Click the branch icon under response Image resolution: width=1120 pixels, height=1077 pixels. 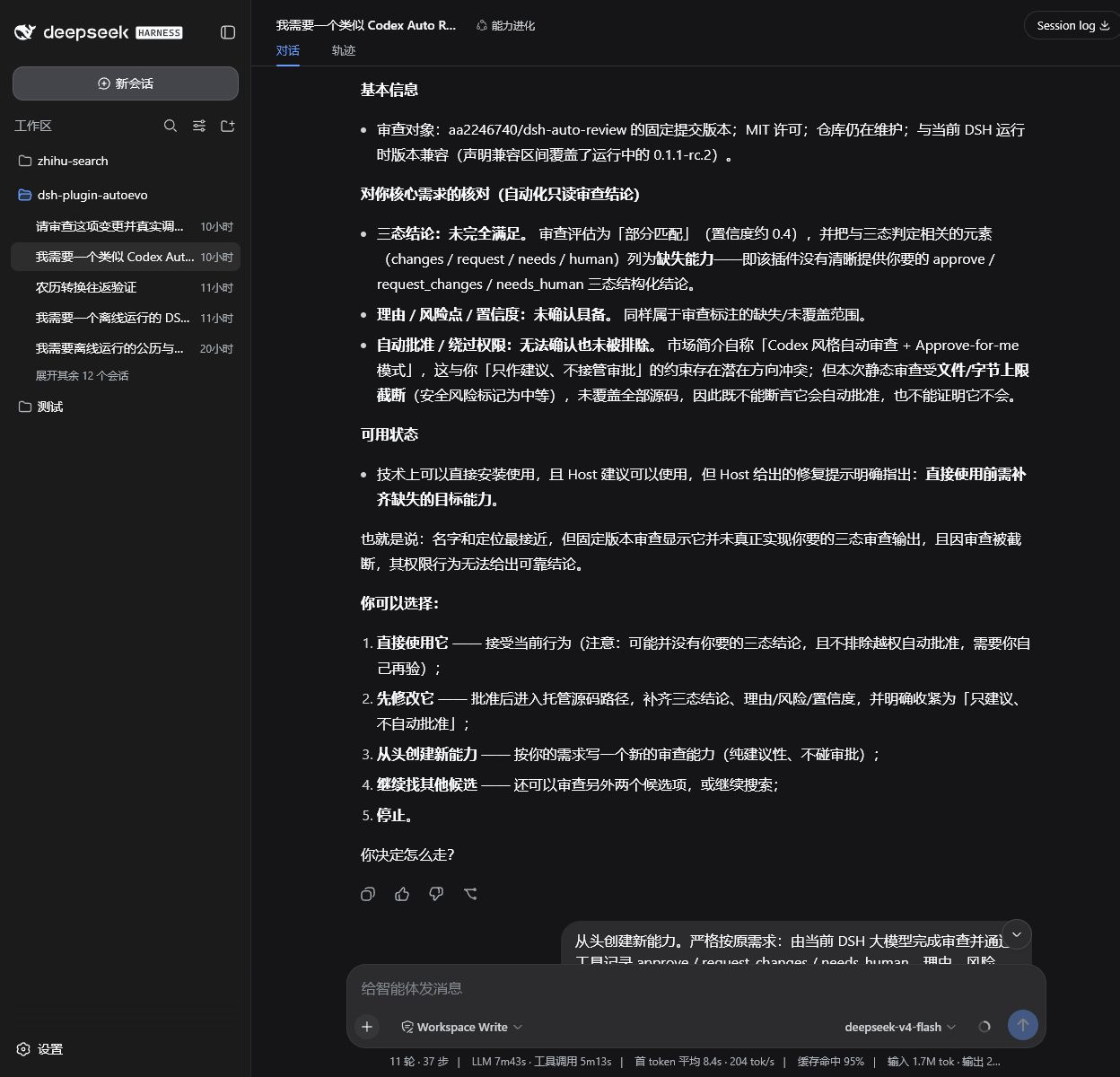pyautogui.click(x=470, y=894)
